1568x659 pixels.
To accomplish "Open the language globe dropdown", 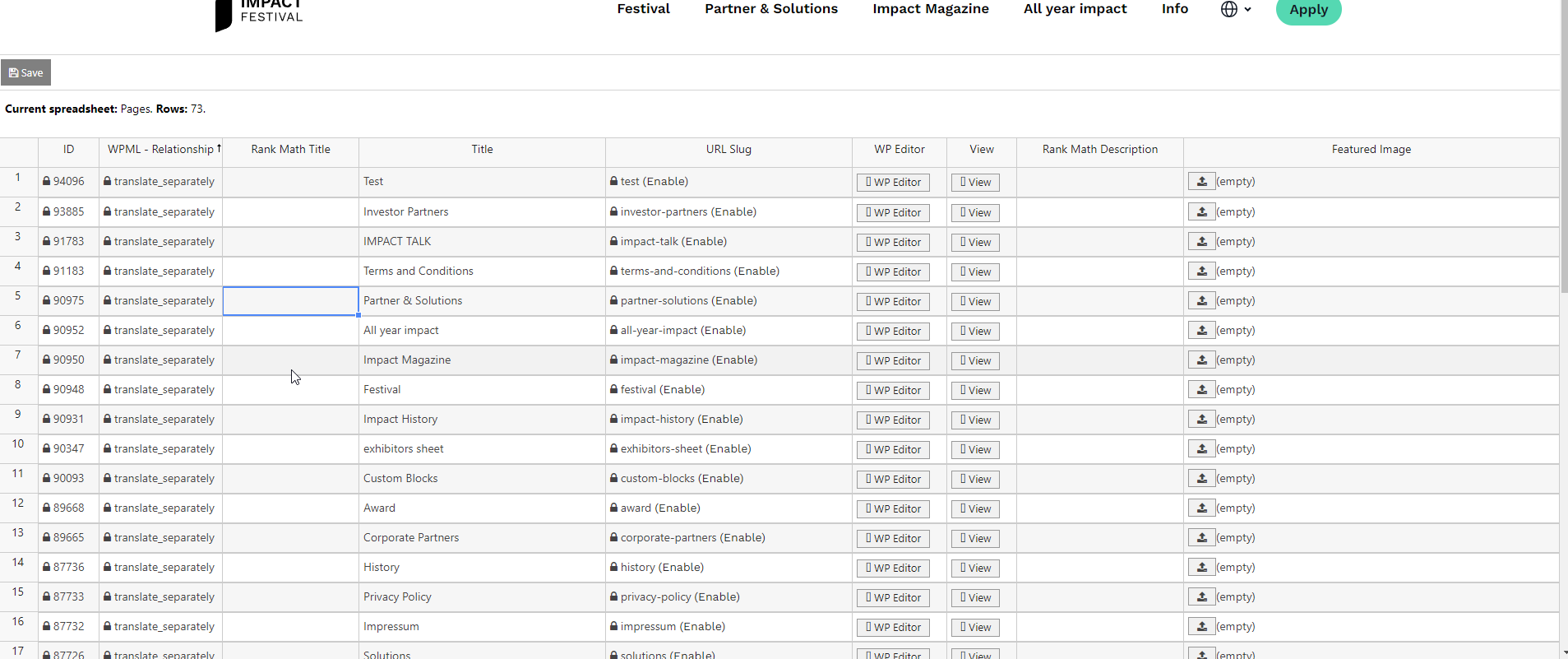I will (x=1236, y=9).
